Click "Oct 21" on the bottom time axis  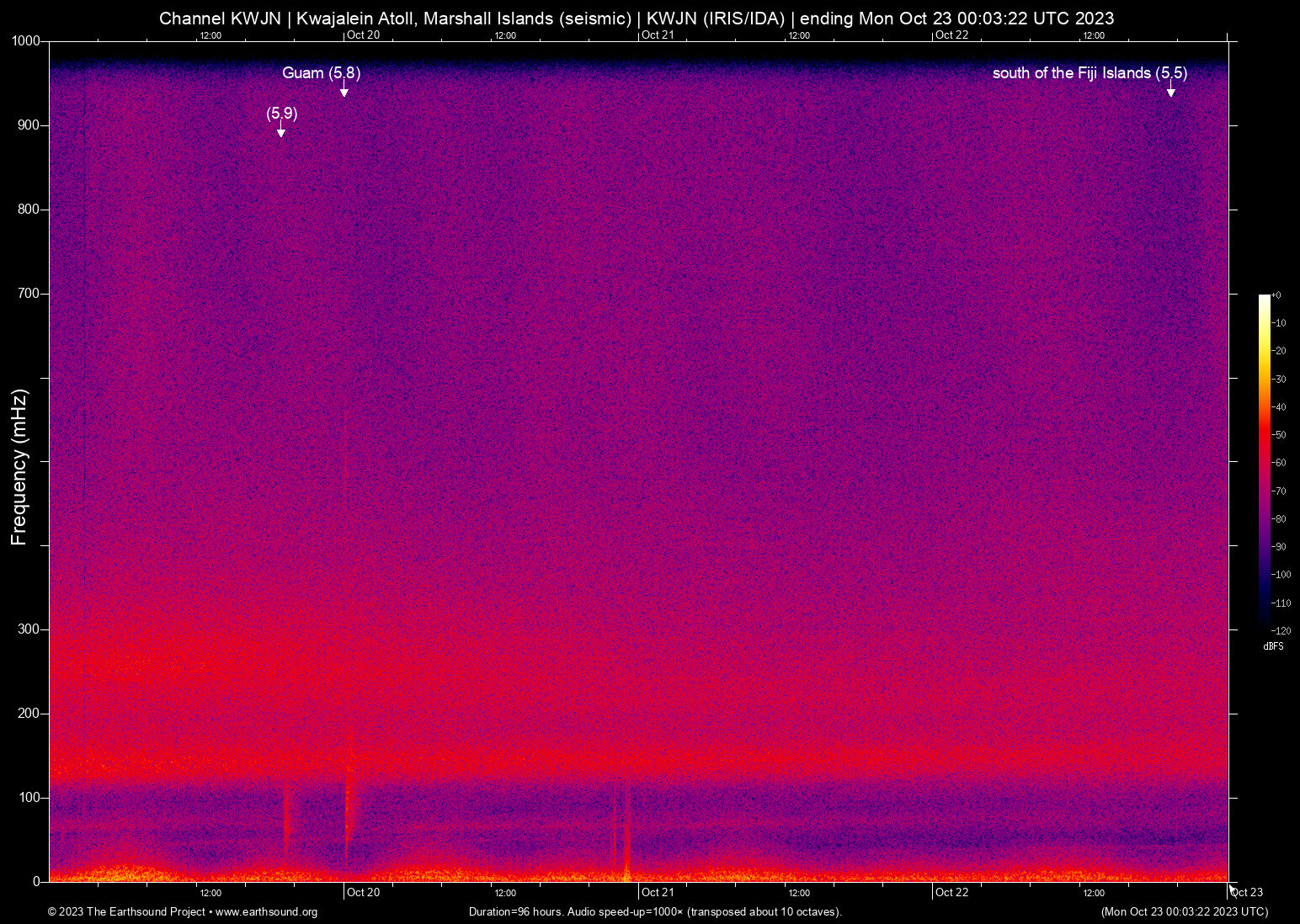pos(658,893)
